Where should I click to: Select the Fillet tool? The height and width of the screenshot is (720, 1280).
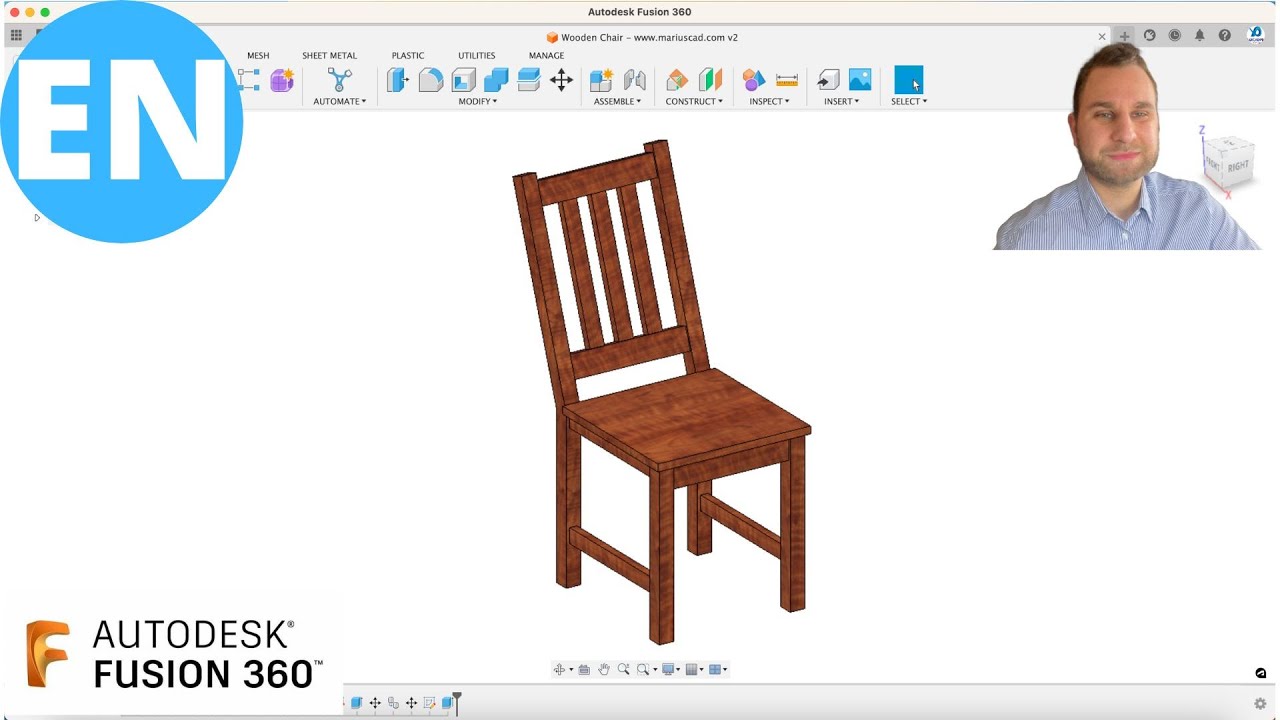[430, 80]
